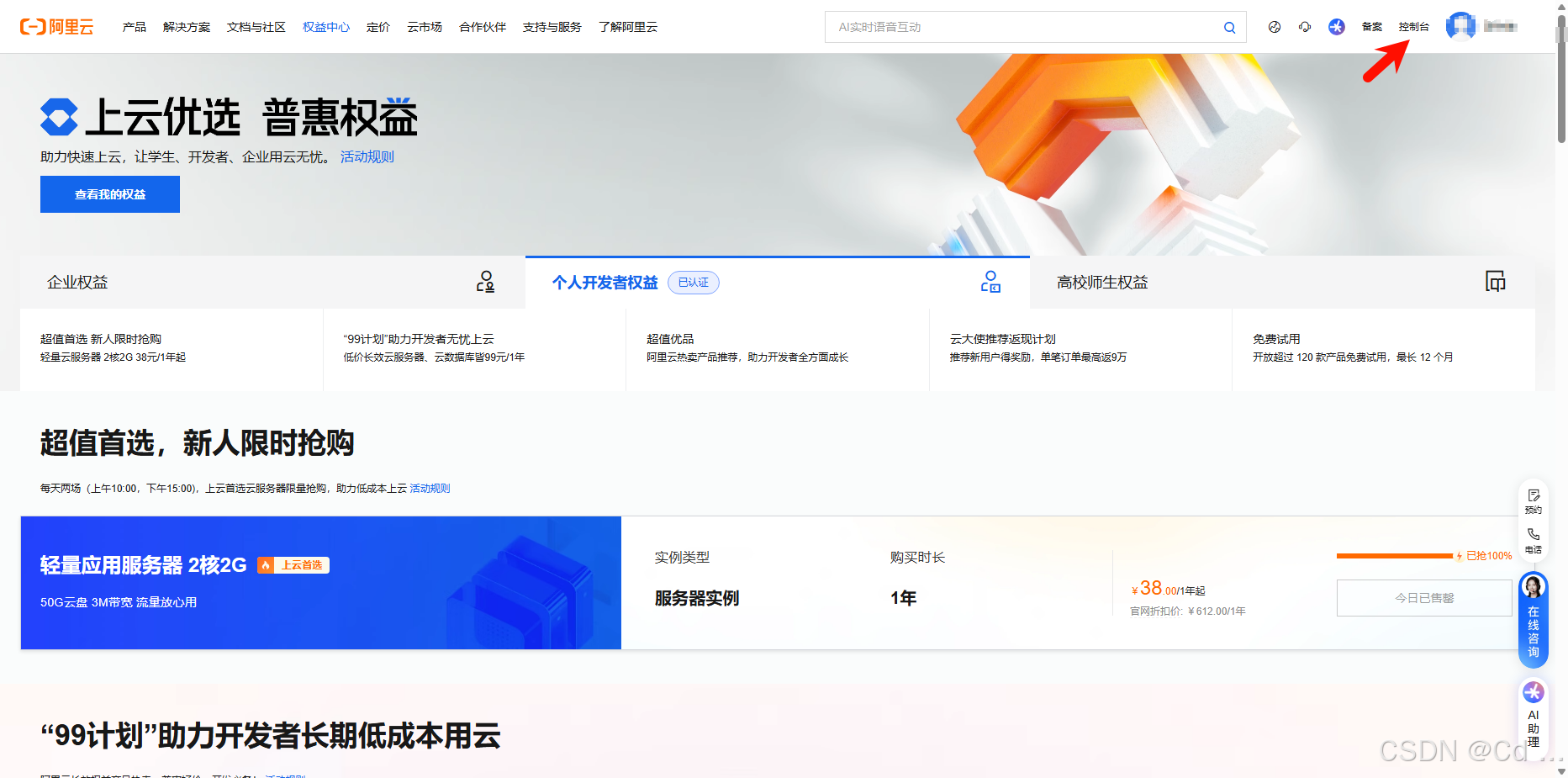The image size is (1568, 778).
Task: Click the 已抢100% orange progress bar
Action: (1395, 556)
